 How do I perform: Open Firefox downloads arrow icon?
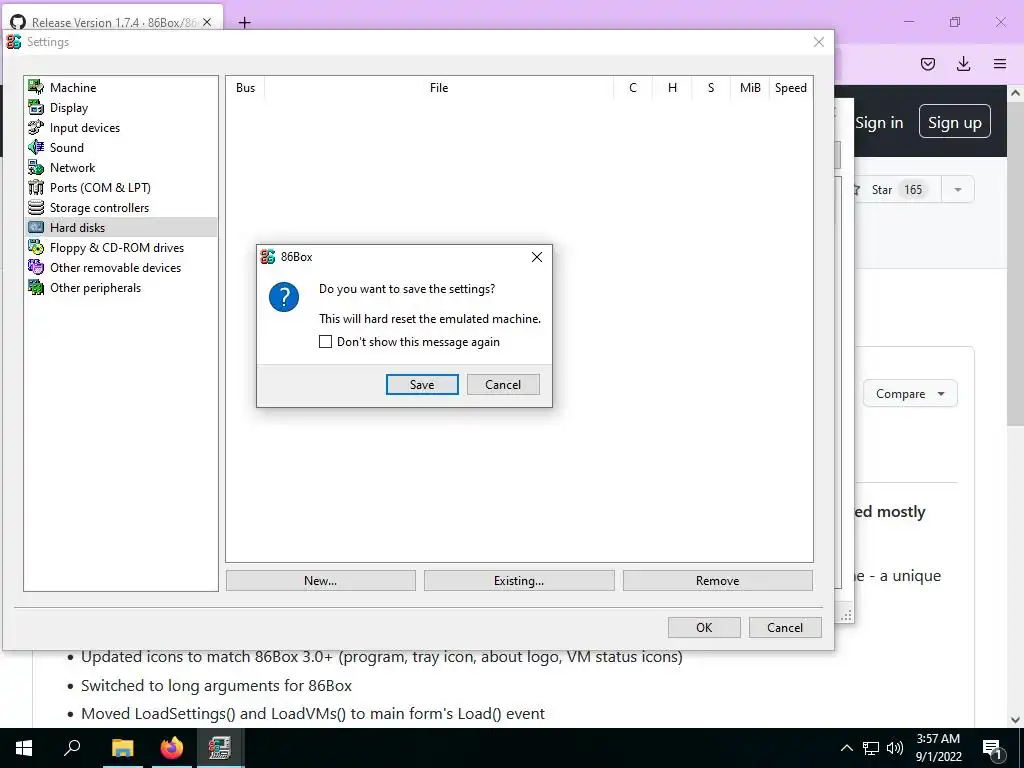pos(963,64)
